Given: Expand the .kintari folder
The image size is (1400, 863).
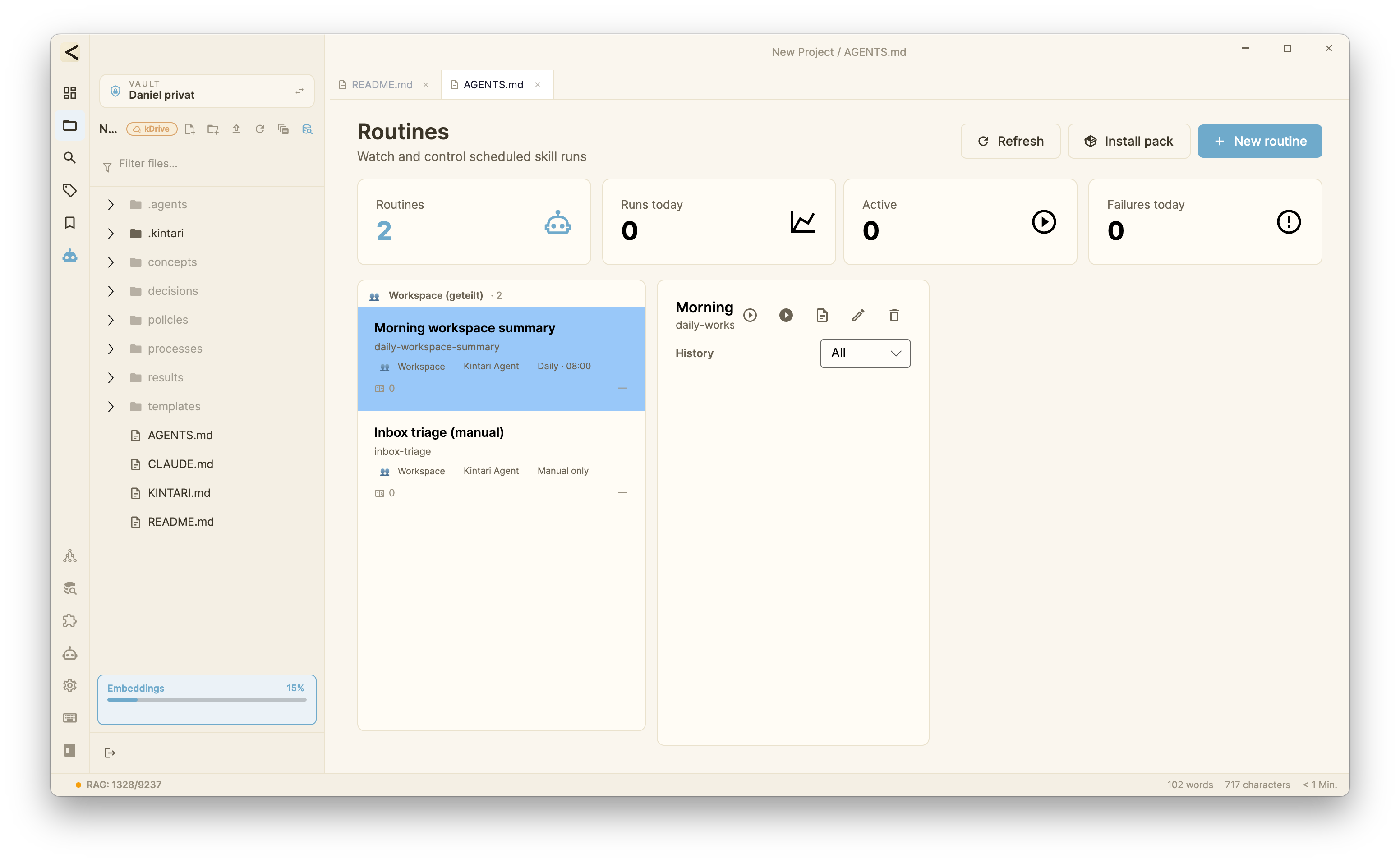Looking at the screenshot, I should [x=111, y=234].
